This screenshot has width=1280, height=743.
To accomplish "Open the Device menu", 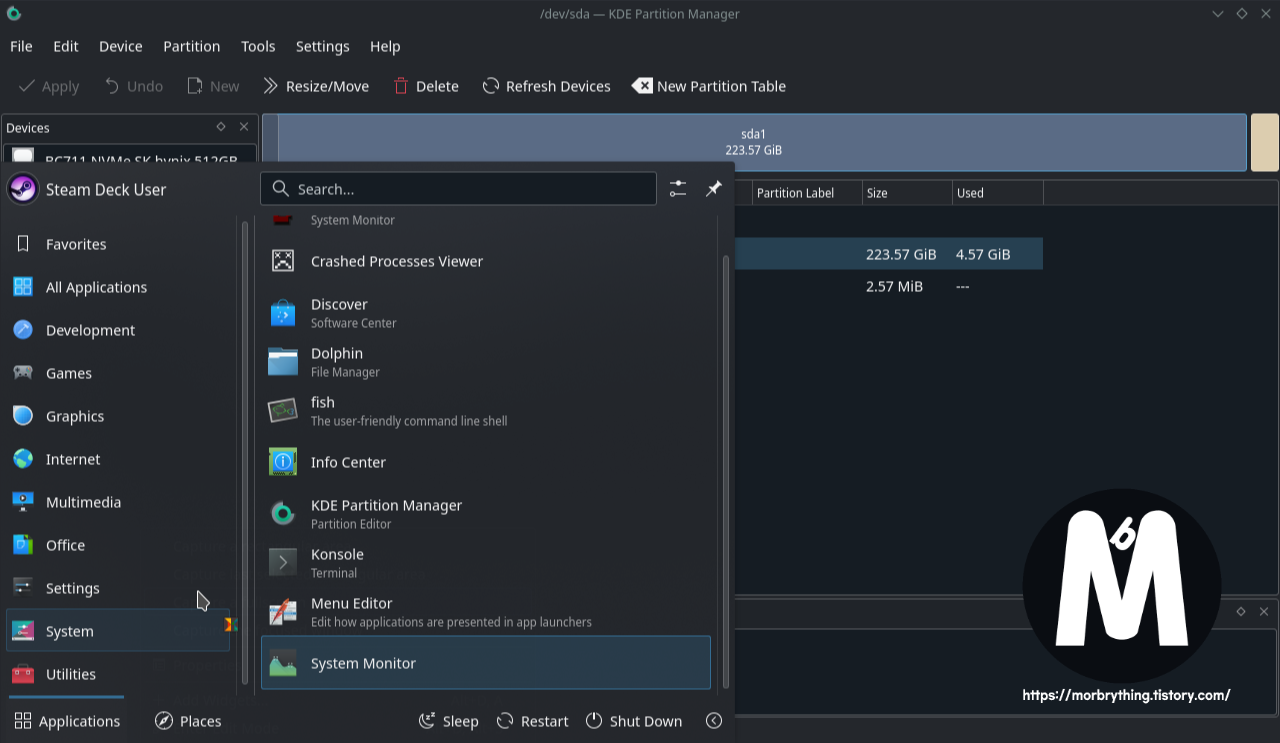I will pos(121,46).
